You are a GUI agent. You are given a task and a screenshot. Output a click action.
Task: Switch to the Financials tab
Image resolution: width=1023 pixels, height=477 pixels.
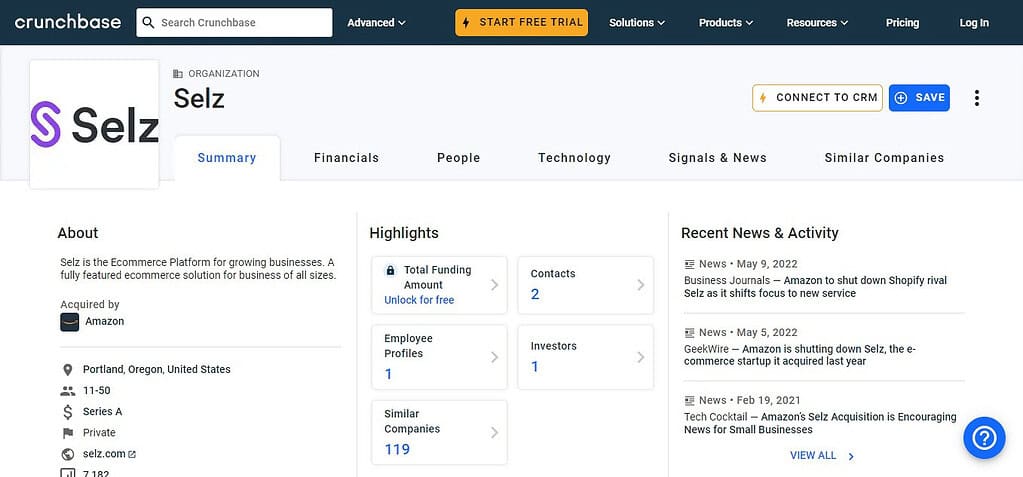[x=346, y=158]
